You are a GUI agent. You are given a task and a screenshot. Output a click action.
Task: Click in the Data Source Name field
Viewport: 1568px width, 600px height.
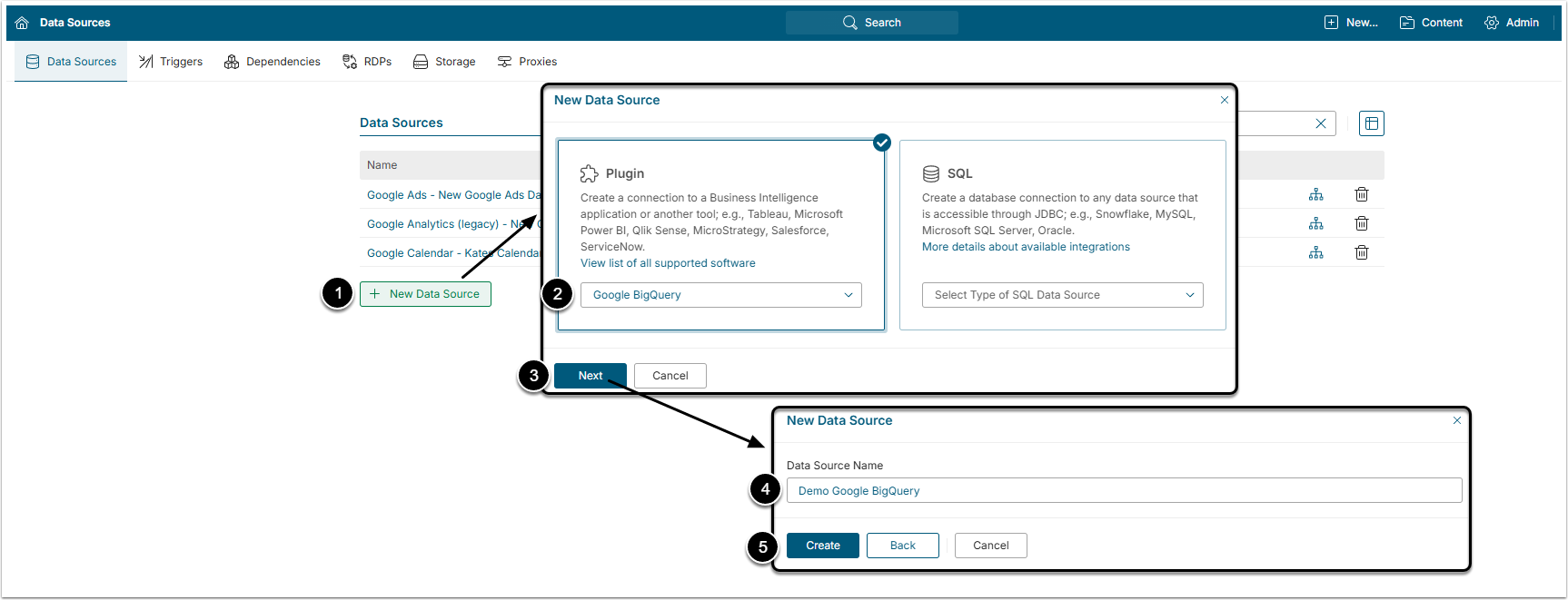(1124, 491)
